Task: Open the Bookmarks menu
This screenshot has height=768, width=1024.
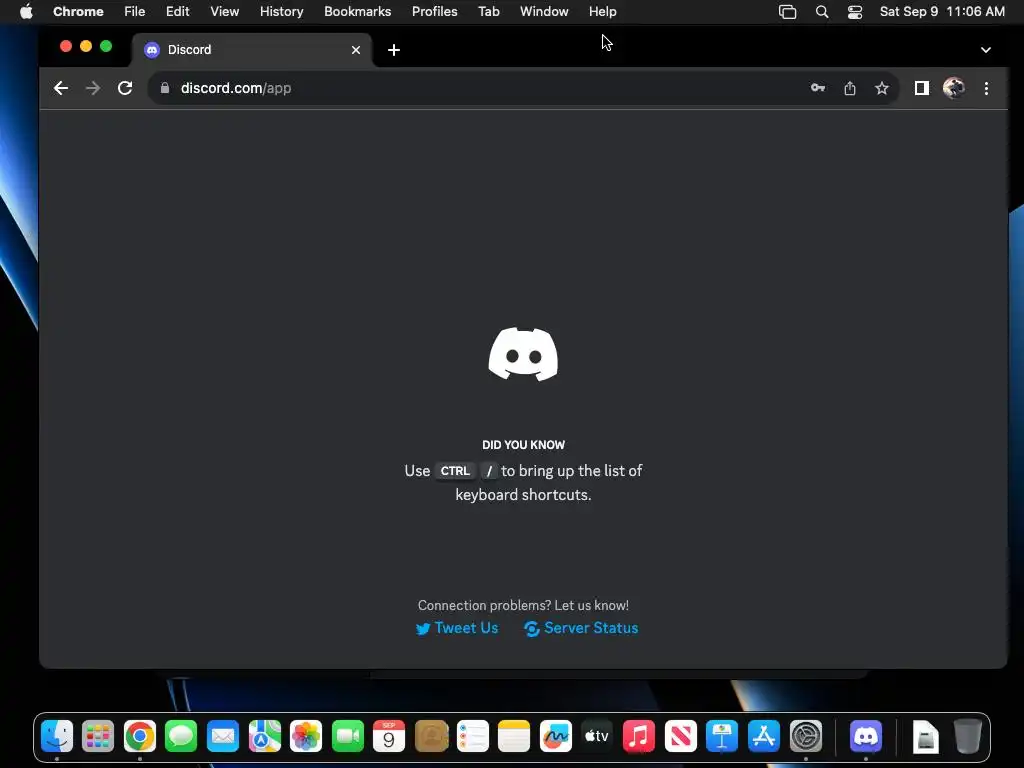Action: tap(357, 12)
